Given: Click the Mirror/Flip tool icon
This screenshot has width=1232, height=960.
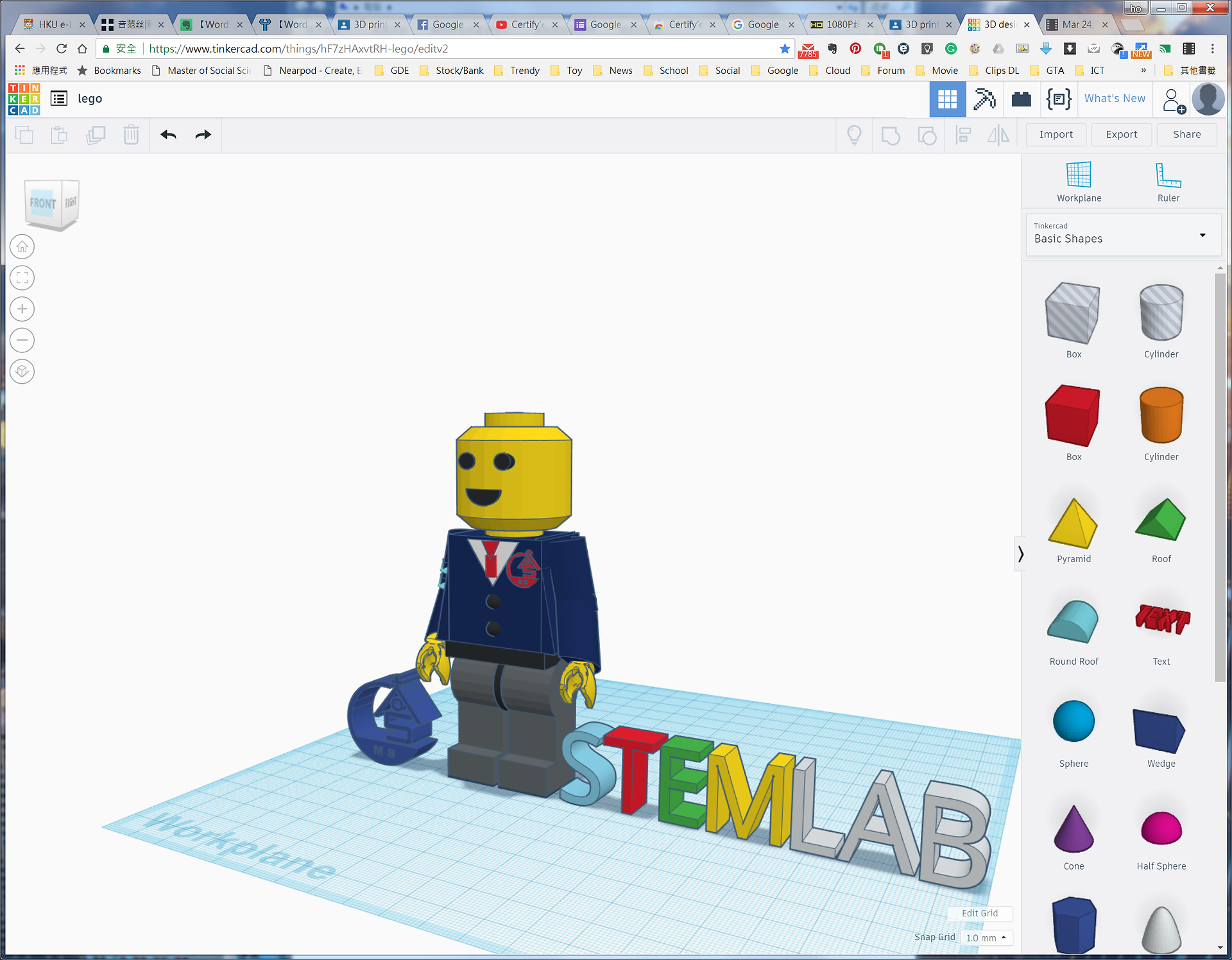Looking at the screenshot, I should (998, 135).
